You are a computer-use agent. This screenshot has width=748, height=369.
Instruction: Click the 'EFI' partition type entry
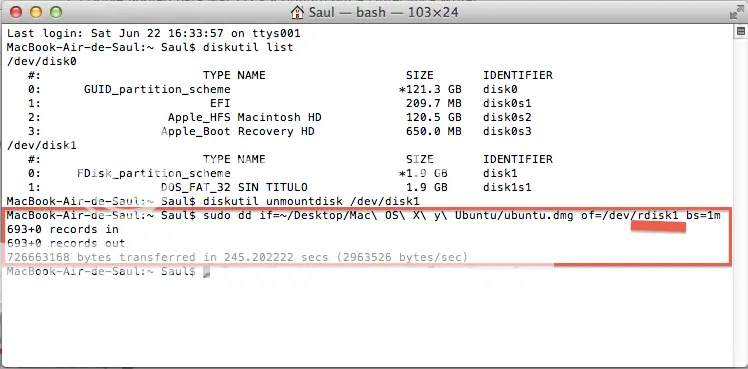tap(220, 103)
